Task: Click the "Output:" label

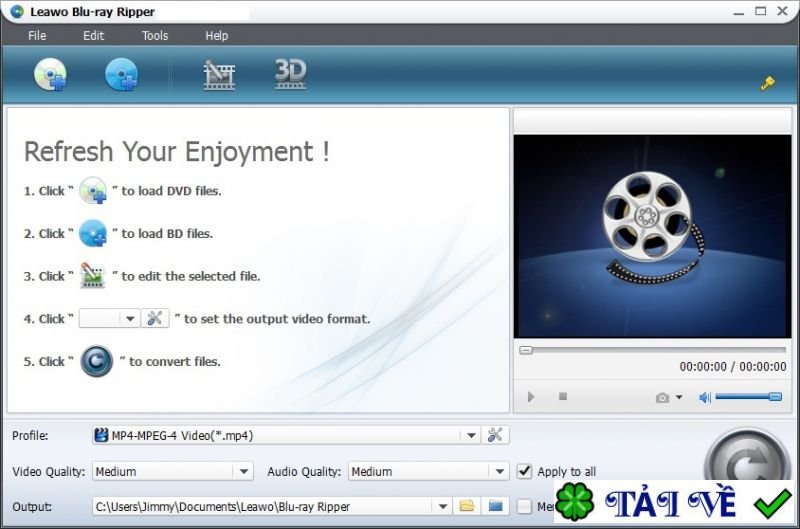Action: point(32,507)
